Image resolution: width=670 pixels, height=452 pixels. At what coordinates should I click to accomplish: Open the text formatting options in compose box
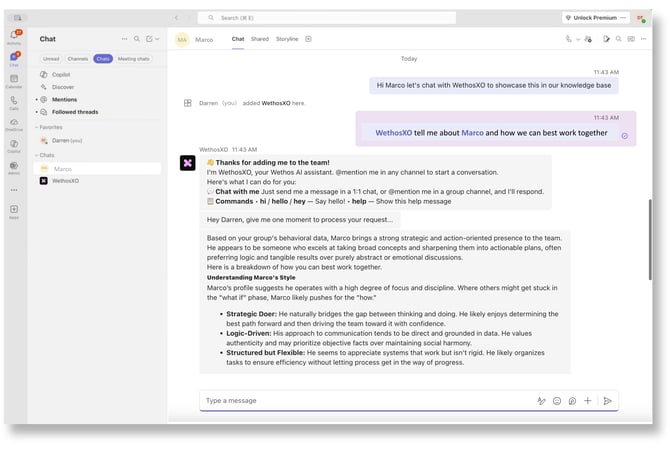pos(541,400)
